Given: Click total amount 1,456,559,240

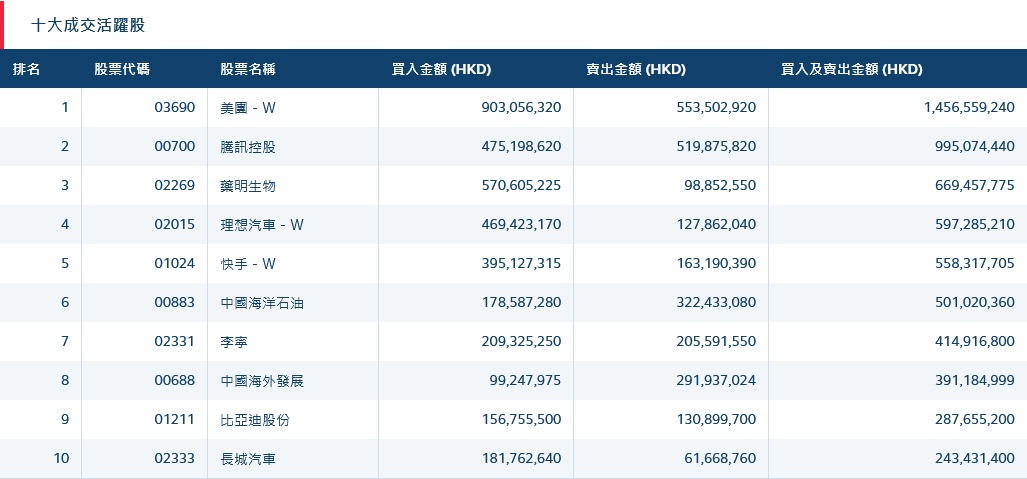Looking at the screenshot, I should click(x=969, y=107).
